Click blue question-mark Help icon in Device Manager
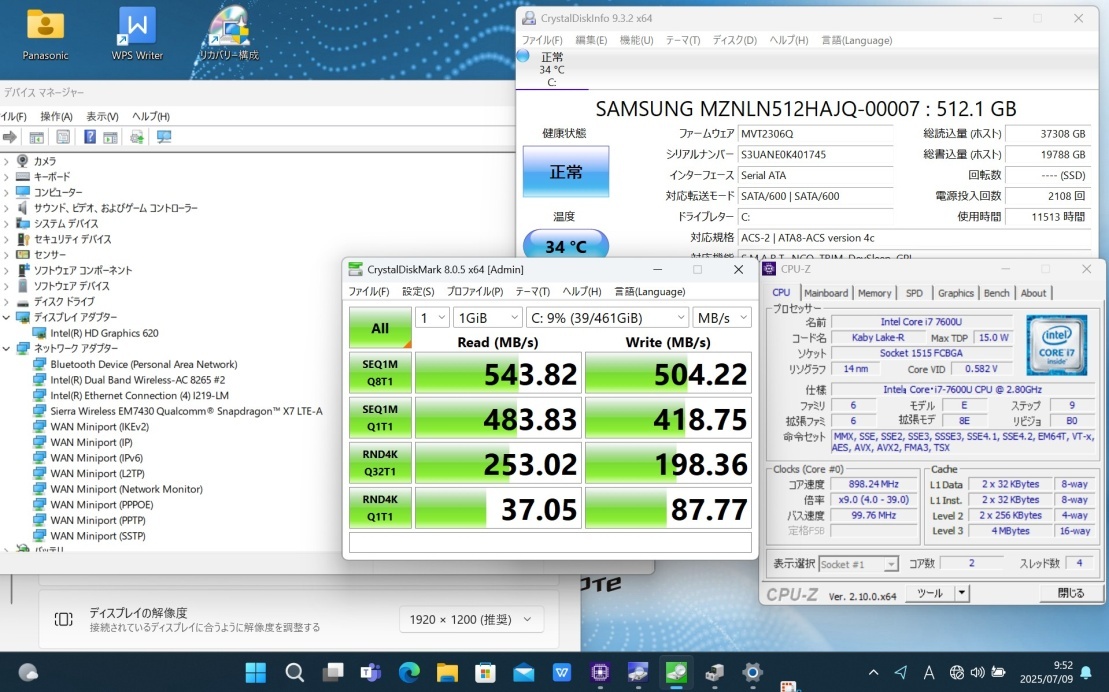Viewport: 1109px width, 692px height. point(90,137)
